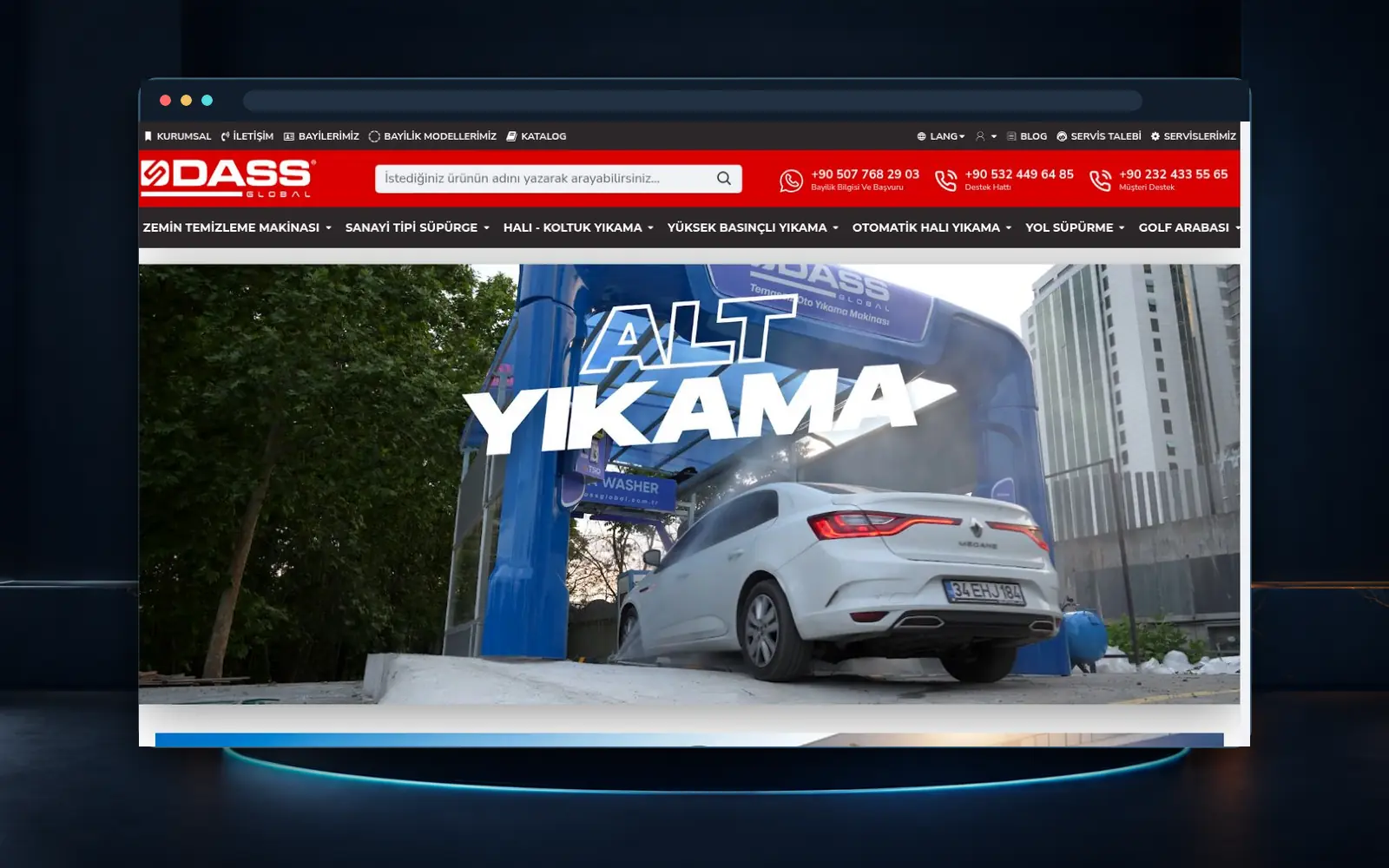Click the Blog icon
The image size is (1389, 868).
click(x=1011, y=136)
